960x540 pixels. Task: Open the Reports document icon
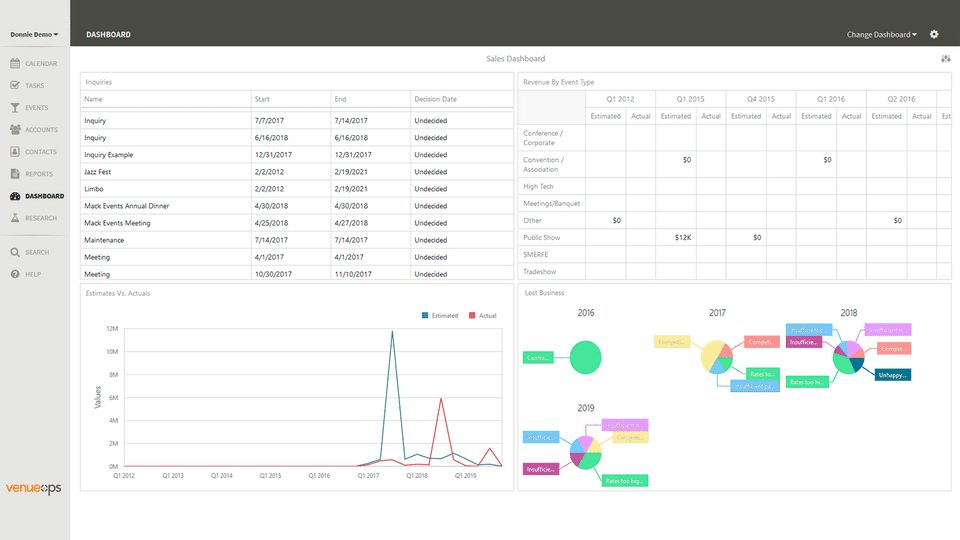coord(15,173)
